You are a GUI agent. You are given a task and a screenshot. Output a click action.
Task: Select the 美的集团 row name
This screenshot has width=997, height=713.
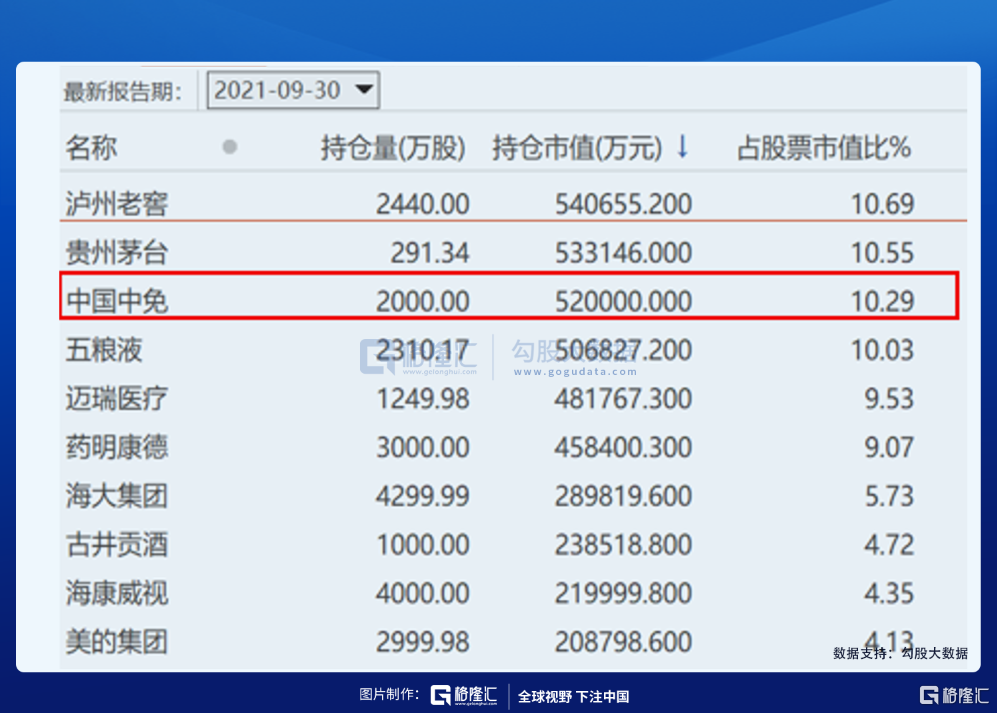point(117,642)
